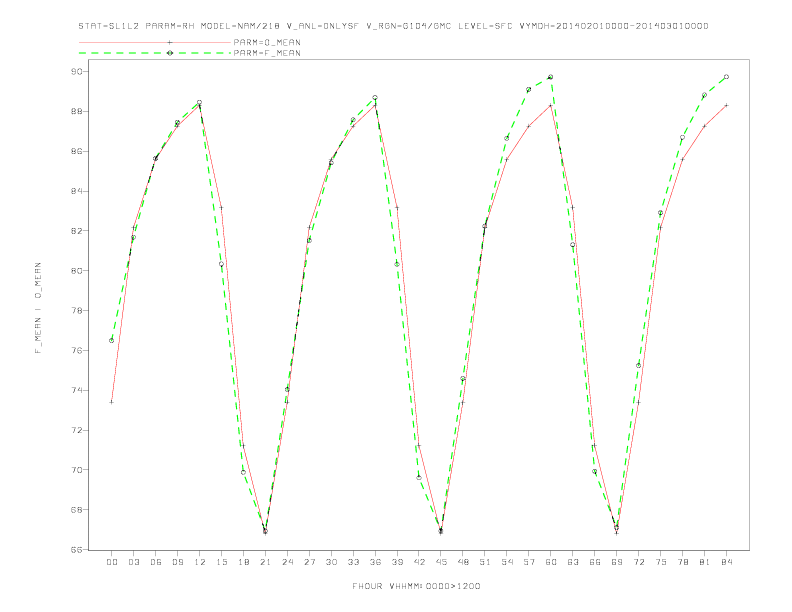This screenshot has height=612, width=792.
Task: Click x-axis tick label 39
Action: (397, 562)
